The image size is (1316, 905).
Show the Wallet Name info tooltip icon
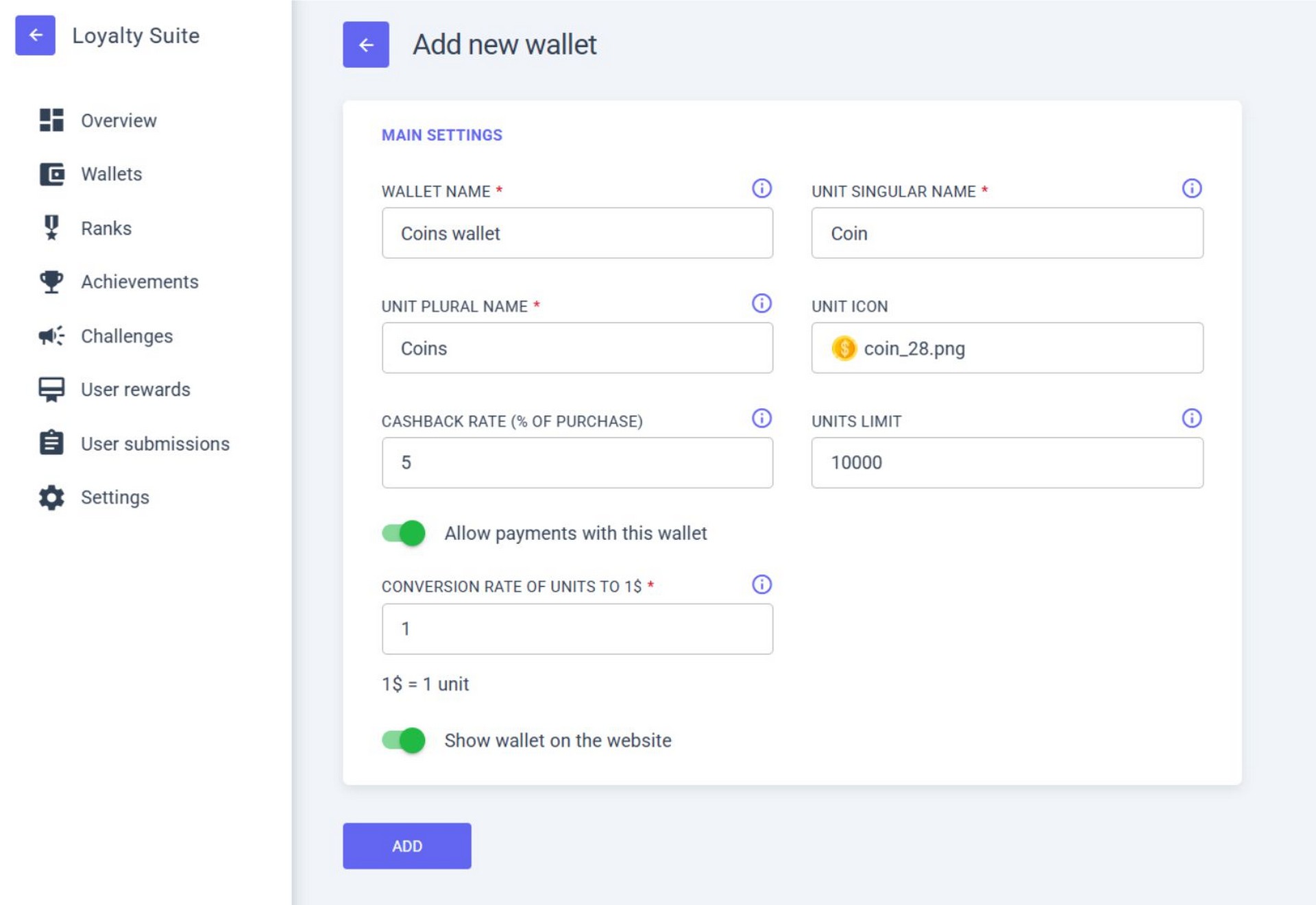click(761, 188)
